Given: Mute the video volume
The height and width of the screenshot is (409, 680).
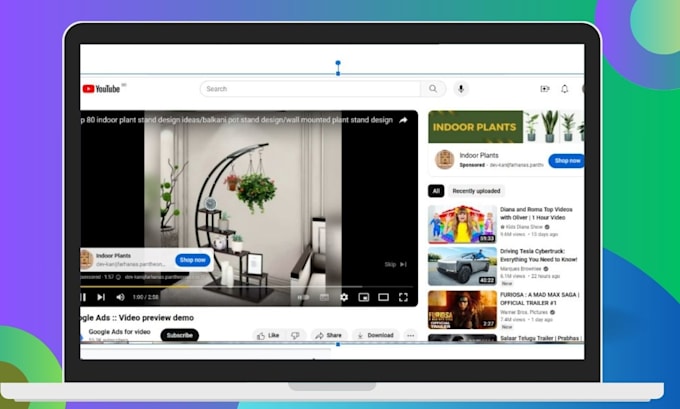Looking at the screenshot, I should tap(120, 297).
